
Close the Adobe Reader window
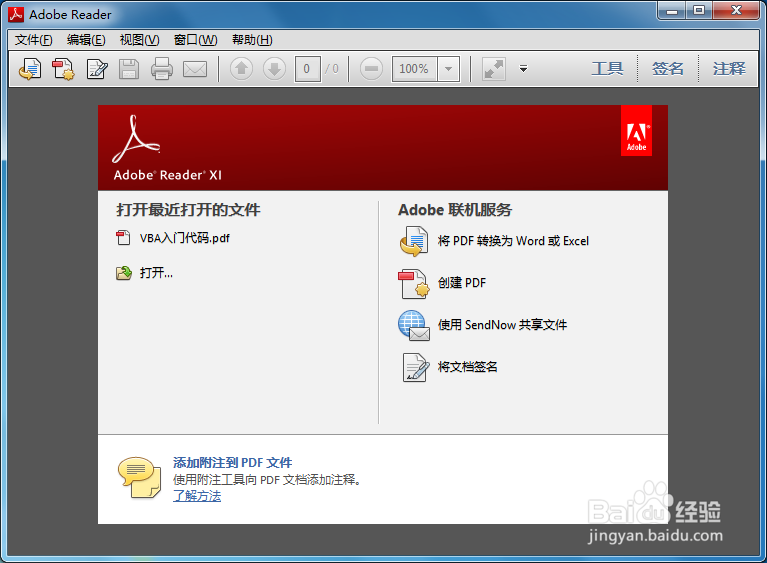736,11
